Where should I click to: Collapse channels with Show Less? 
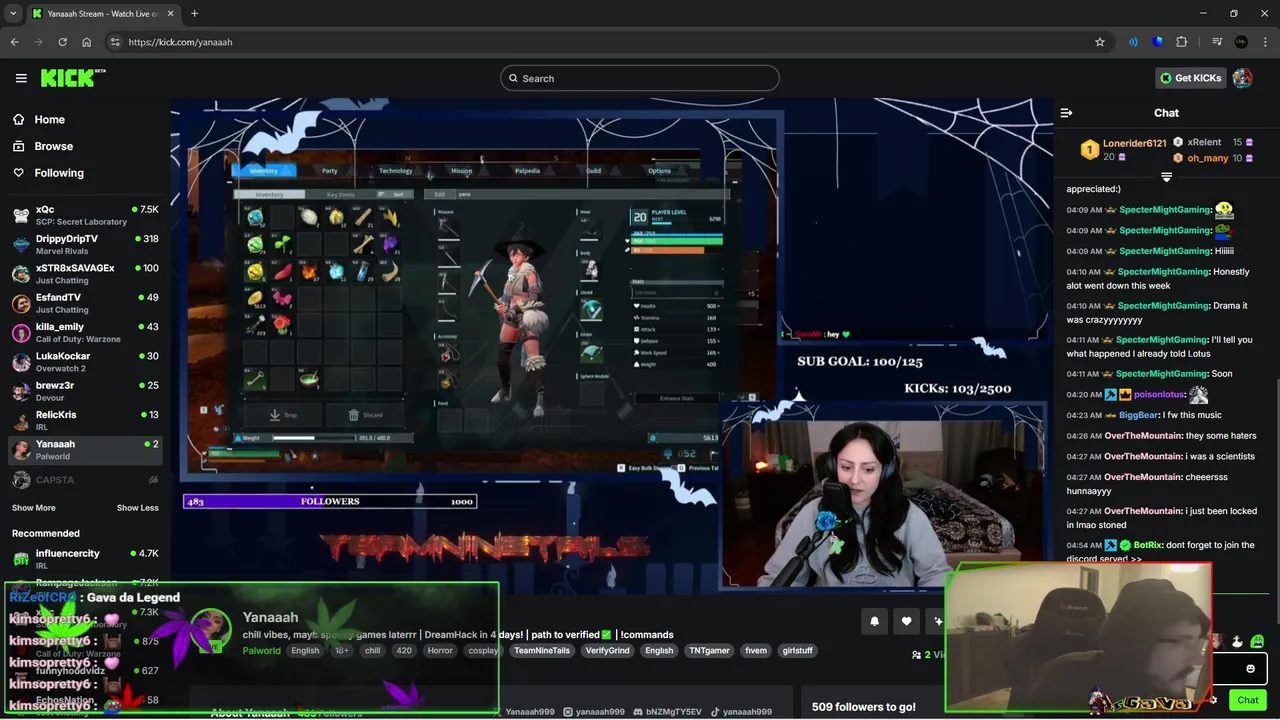pyautogui.click(x=137, y=508)
